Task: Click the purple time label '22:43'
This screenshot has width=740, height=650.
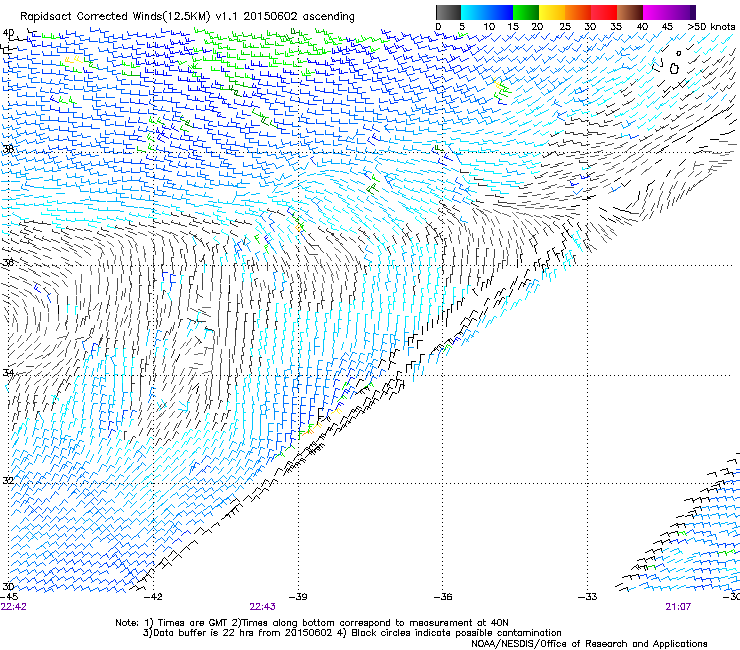Action: pos(262,607)
